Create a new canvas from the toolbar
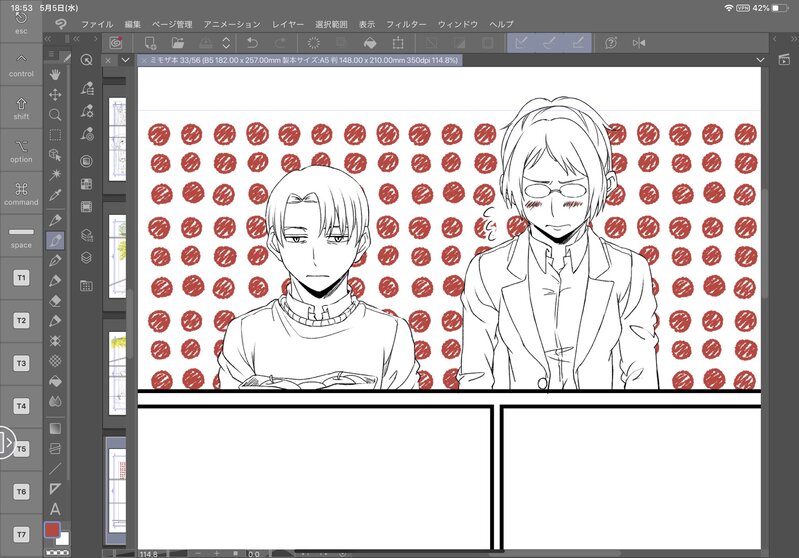 150,43
